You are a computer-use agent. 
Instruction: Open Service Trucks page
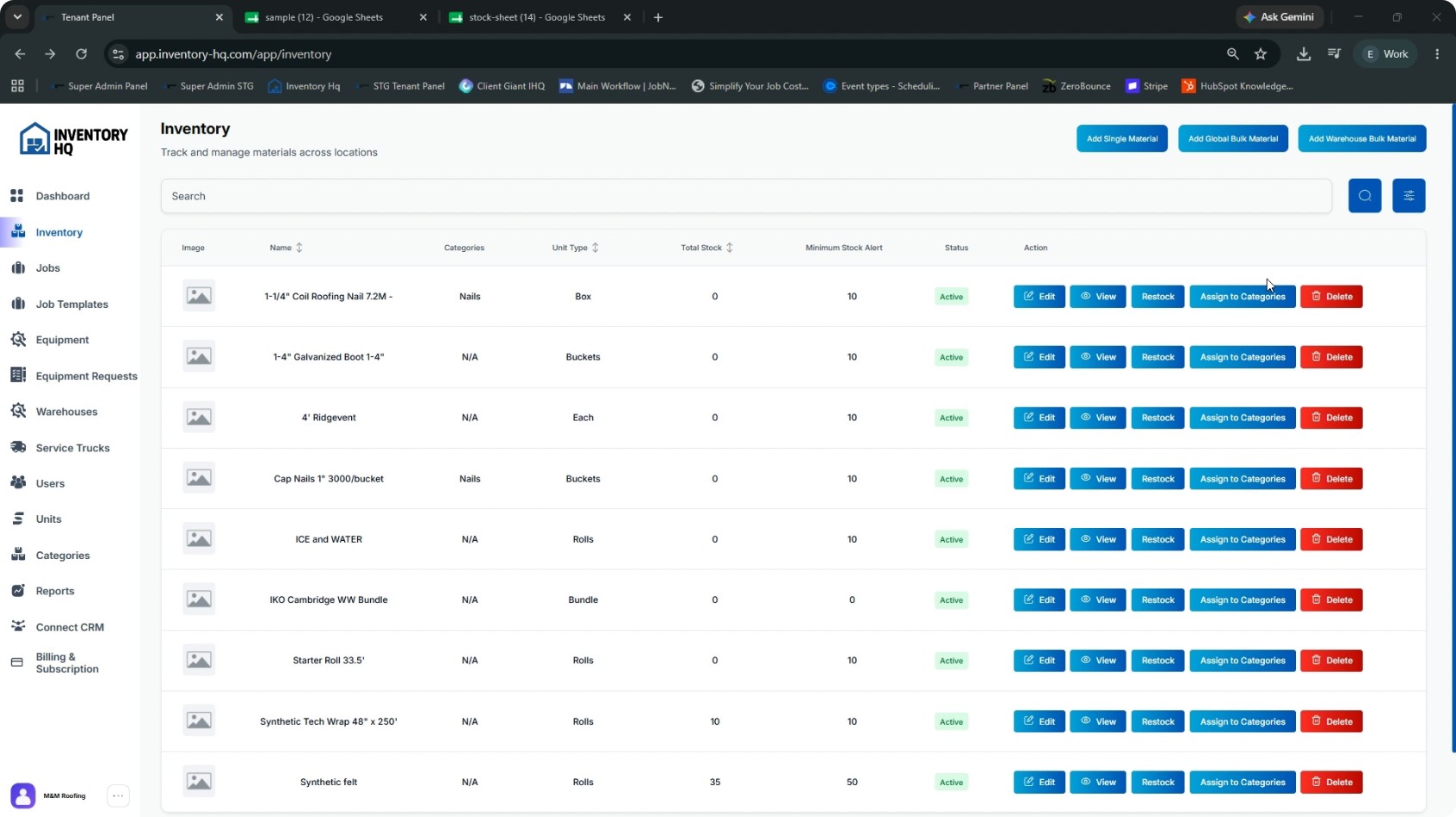tap(72, 448)
